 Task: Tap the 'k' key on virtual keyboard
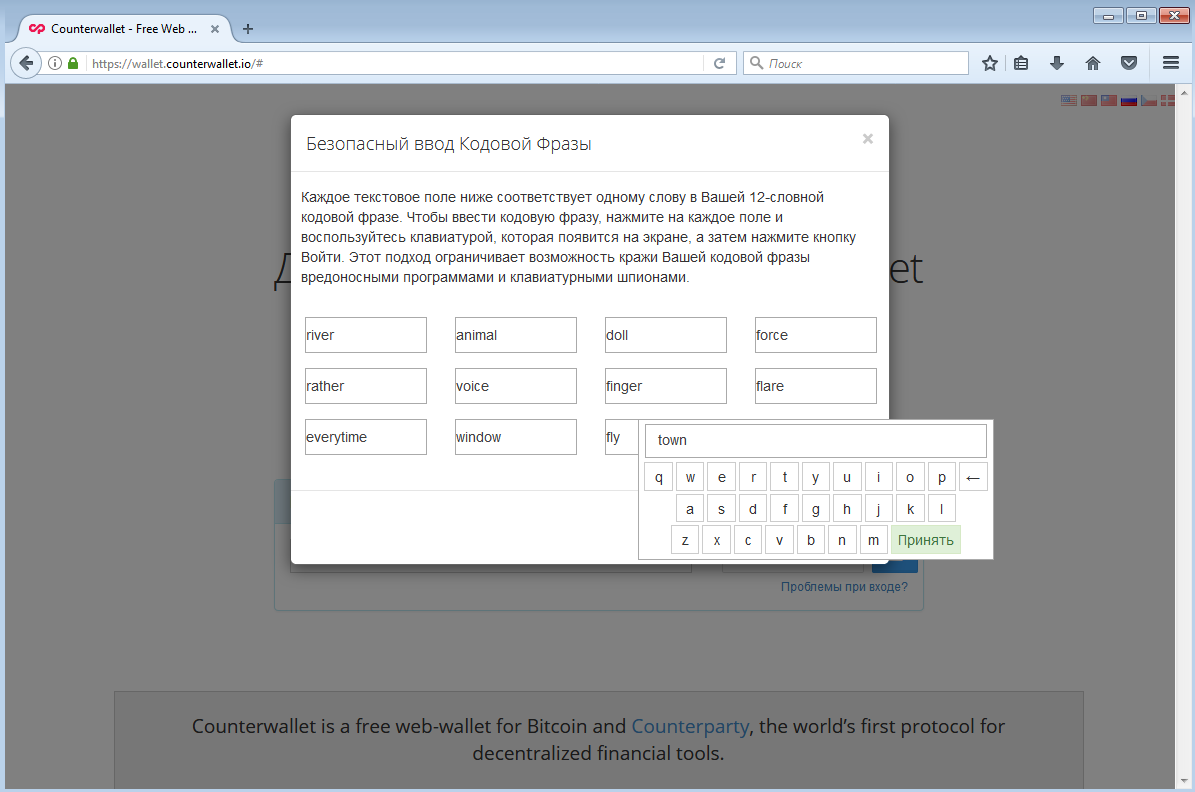910,508
